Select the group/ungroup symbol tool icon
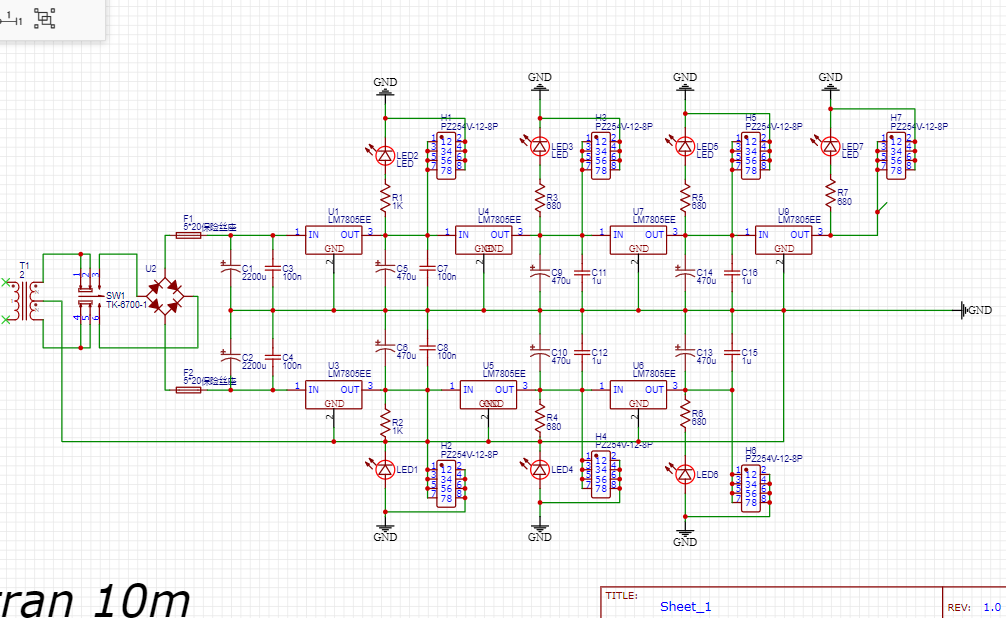 coord(45,18)
